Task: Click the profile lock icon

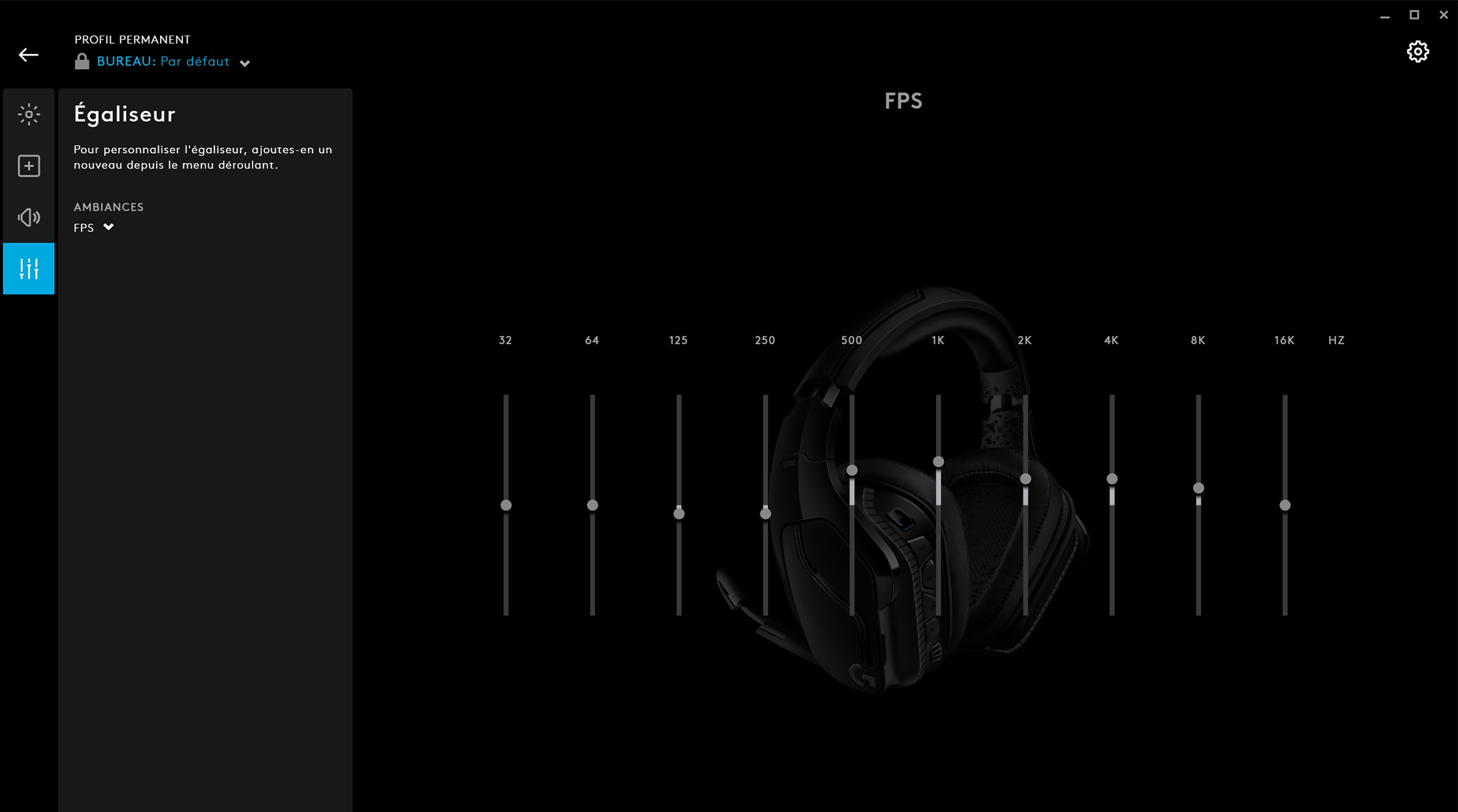Action: point(82,61)
